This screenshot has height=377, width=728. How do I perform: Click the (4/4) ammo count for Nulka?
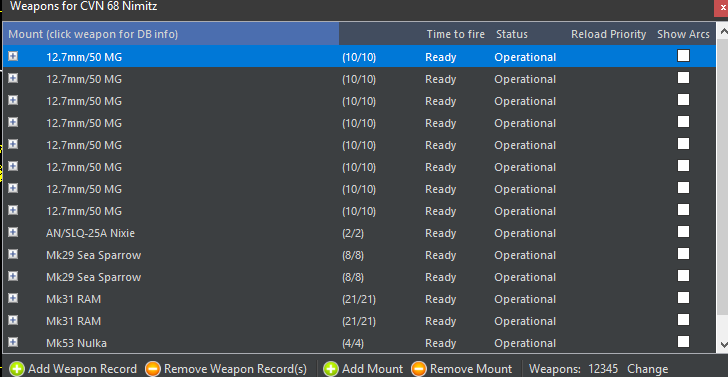tap(353, 343)
